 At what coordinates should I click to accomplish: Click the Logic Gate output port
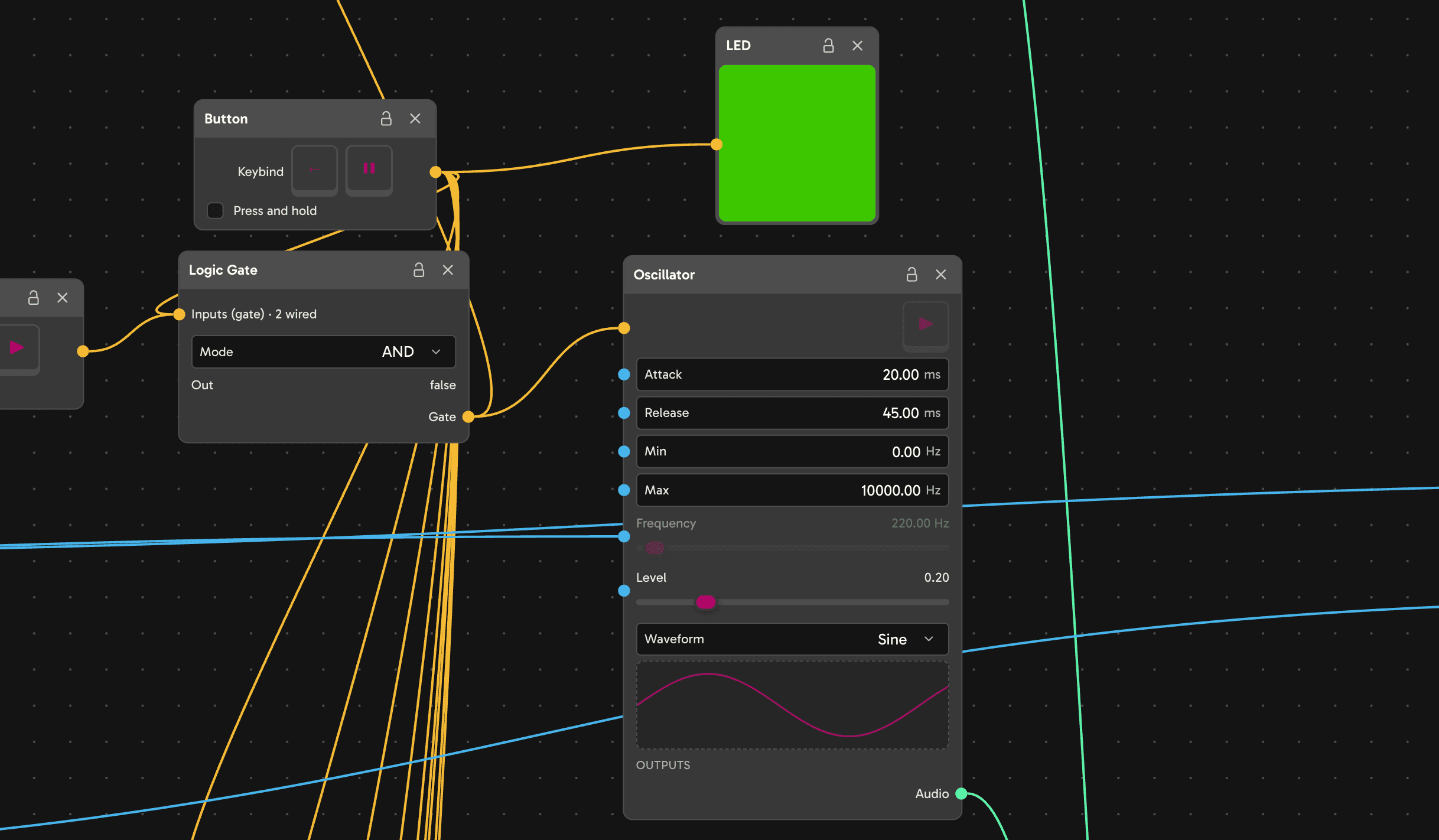[x=468, y=417]
